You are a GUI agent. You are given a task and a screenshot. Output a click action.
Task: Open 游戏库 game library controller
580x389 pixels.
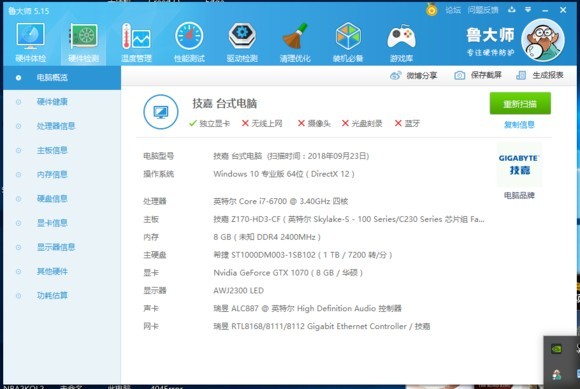(401, 43)
